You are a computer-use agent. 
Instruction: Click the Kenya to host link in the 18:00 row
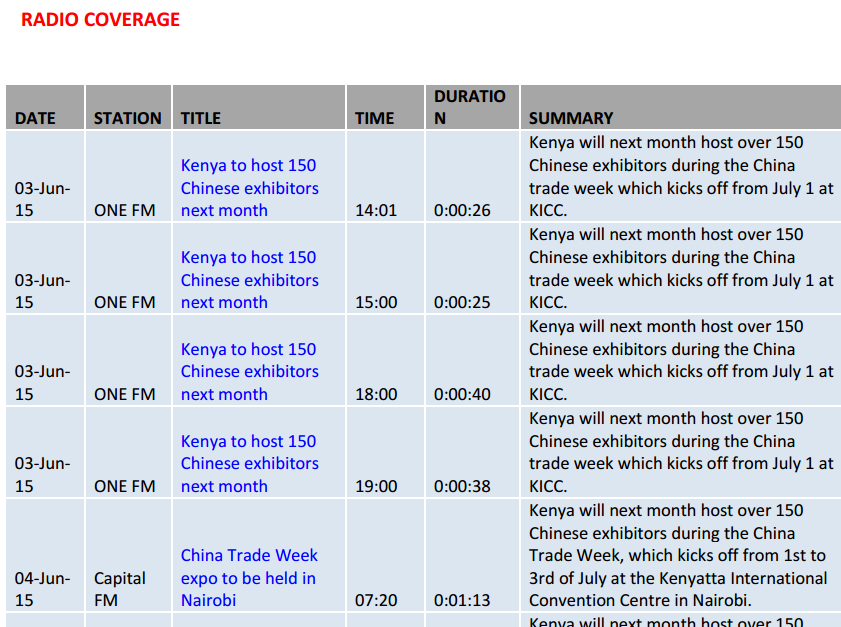[249, 372]
